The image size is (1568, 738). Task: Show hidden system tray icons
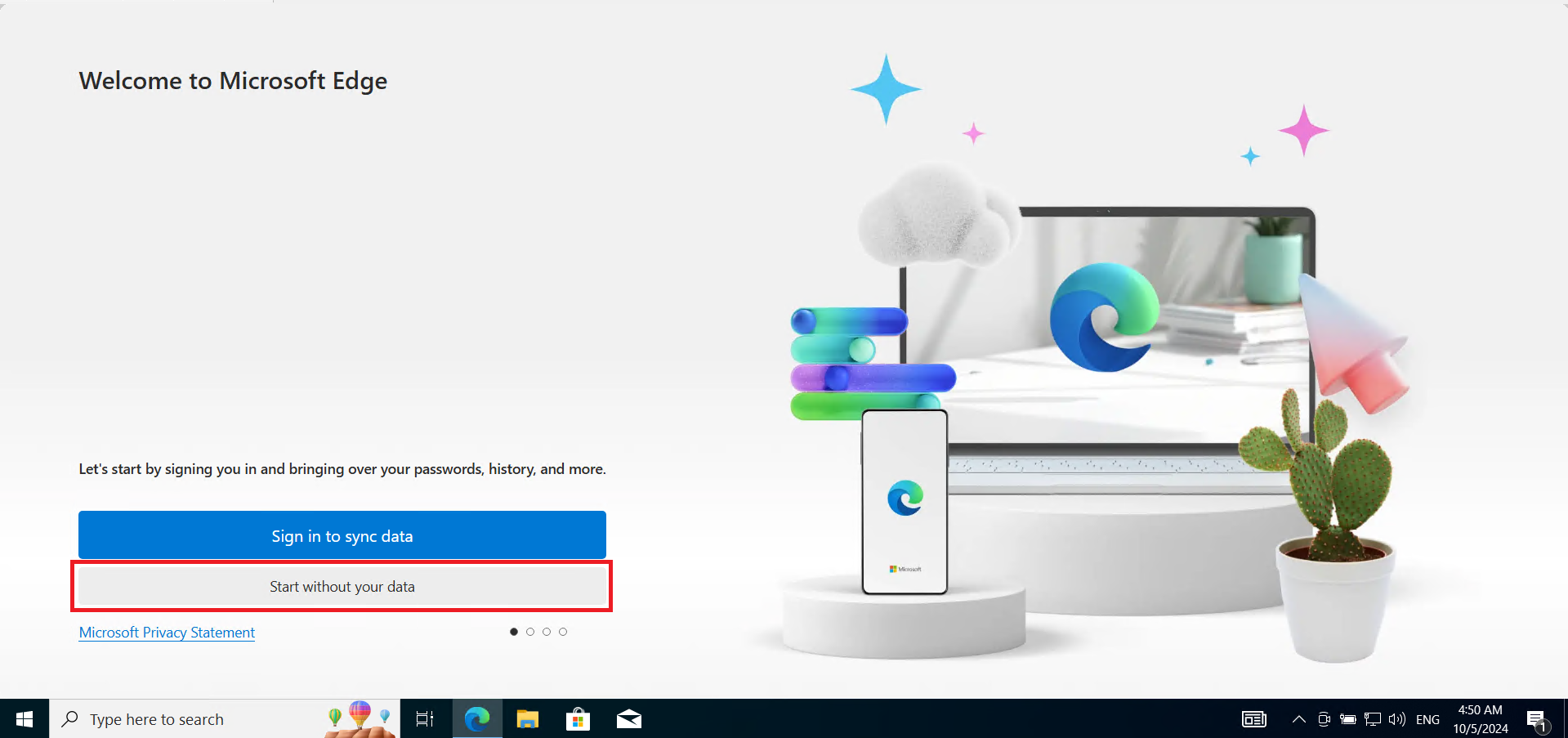coord(1298,718)
